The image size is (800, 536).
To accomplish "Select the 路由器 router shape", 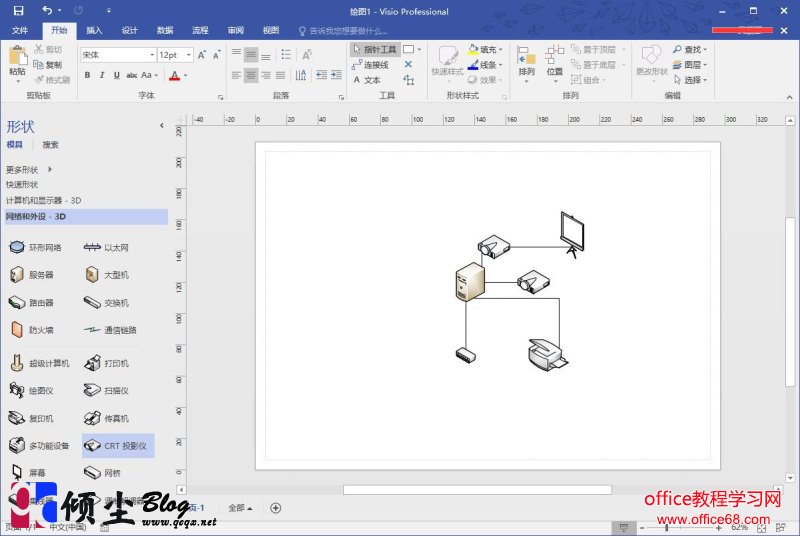I will tap(31, 302).
